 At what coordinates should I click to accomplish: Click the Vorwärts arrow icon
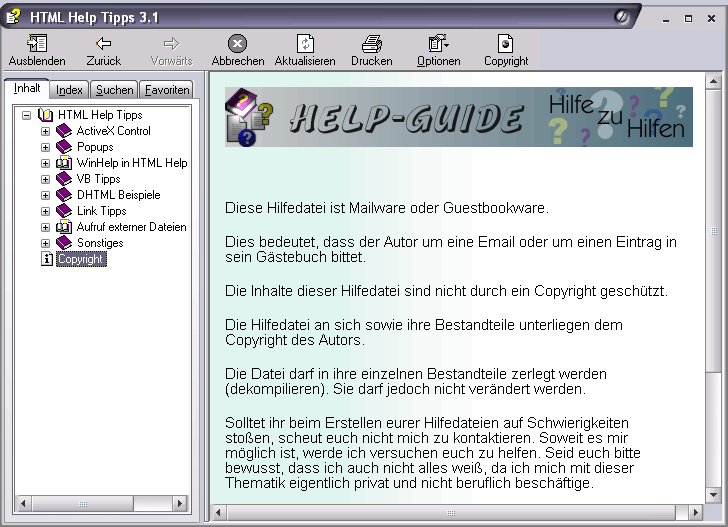pyautogui.click(x=171, y=44)
